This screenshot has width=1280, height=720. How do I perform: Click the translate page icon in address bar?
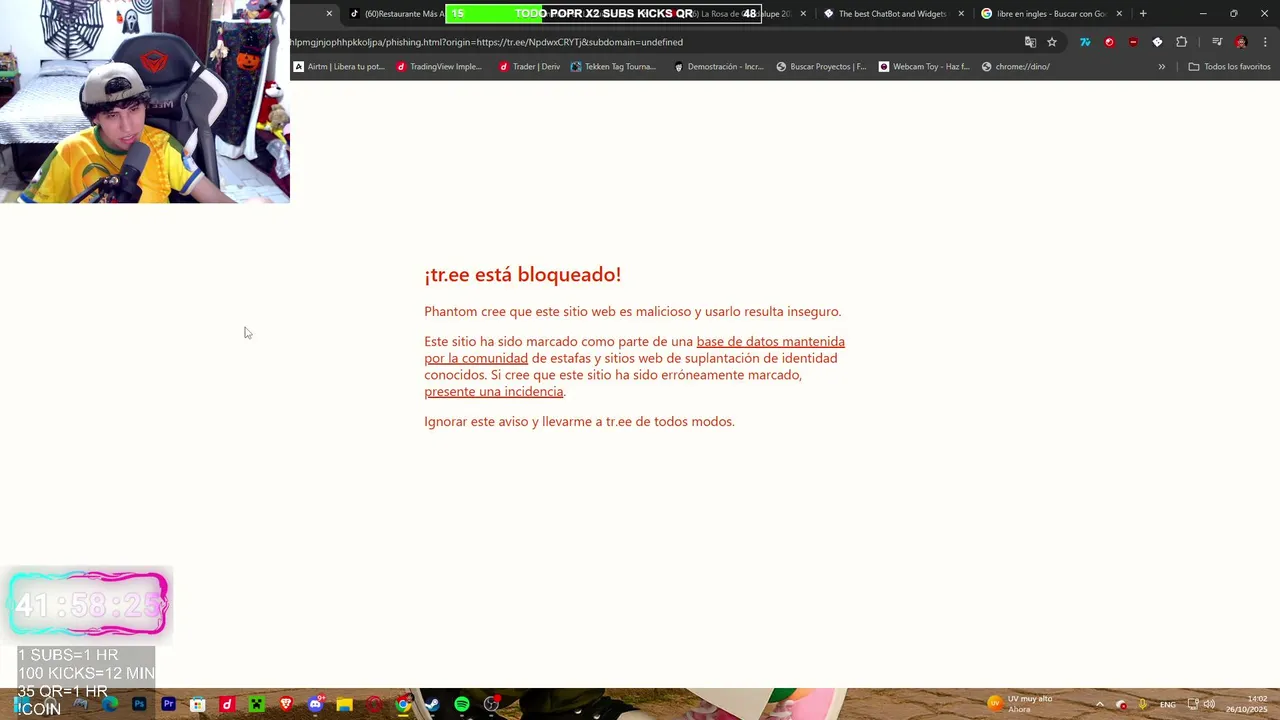click(1030, 42)
